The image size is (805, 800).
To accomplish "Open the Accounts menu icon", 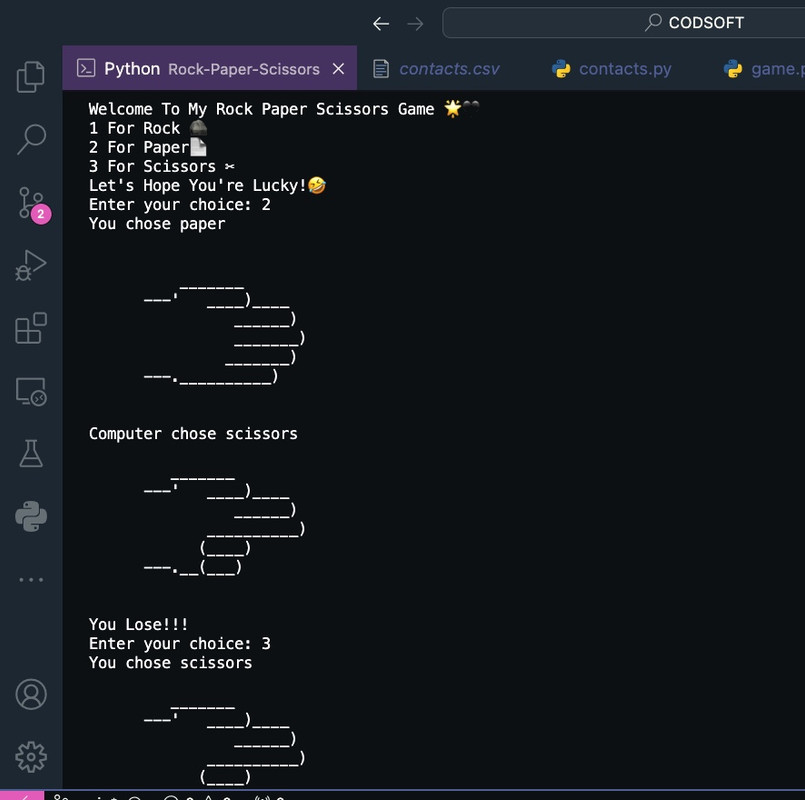I will [31, 694].
